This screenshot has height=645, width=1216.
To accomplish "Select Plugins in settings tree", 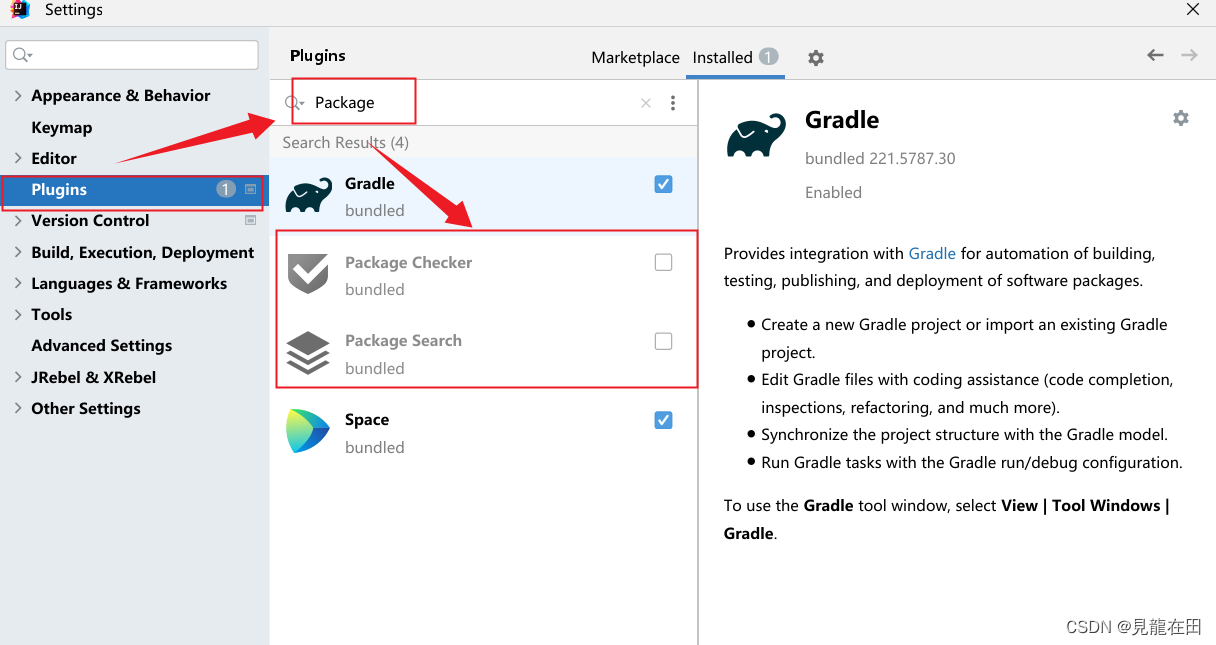I will coord(134,189).
